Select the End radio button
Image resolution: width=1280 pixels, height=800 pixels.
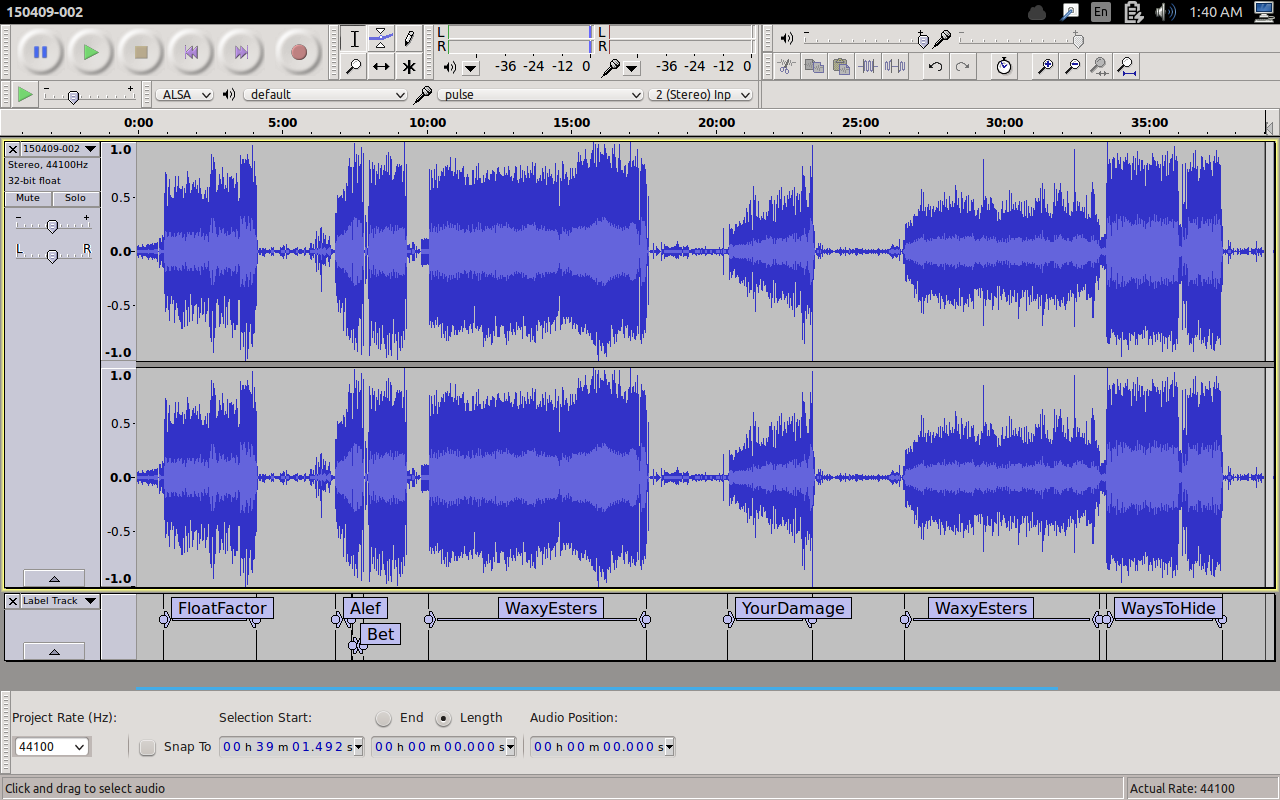[x=384, y=718]
